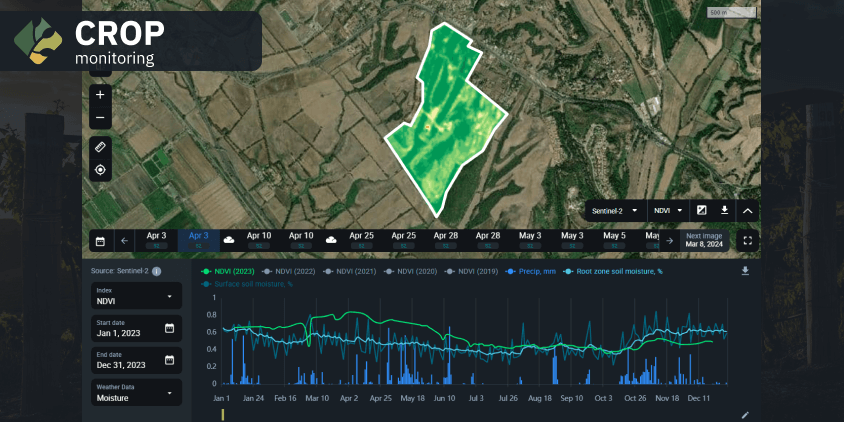
Task: Click the 'Source: Sentinel-2' label
Action: click(119, 271)
